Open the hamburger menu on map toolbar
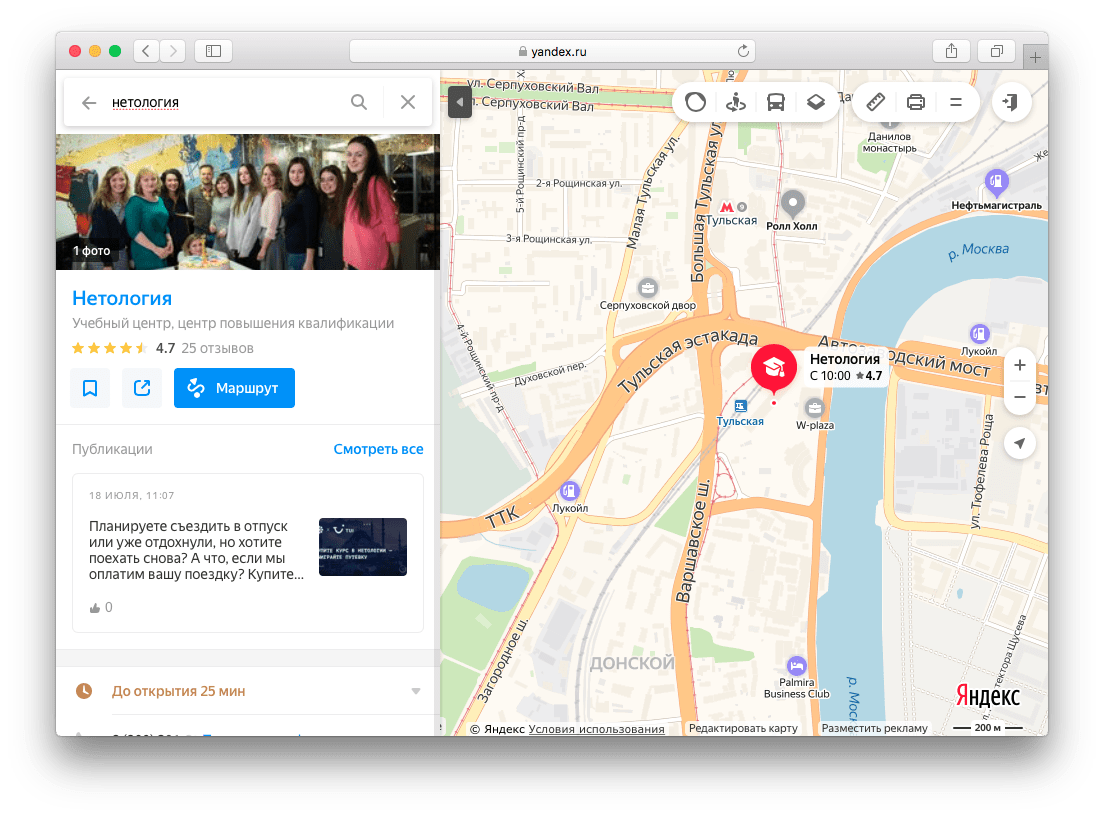 955,102
